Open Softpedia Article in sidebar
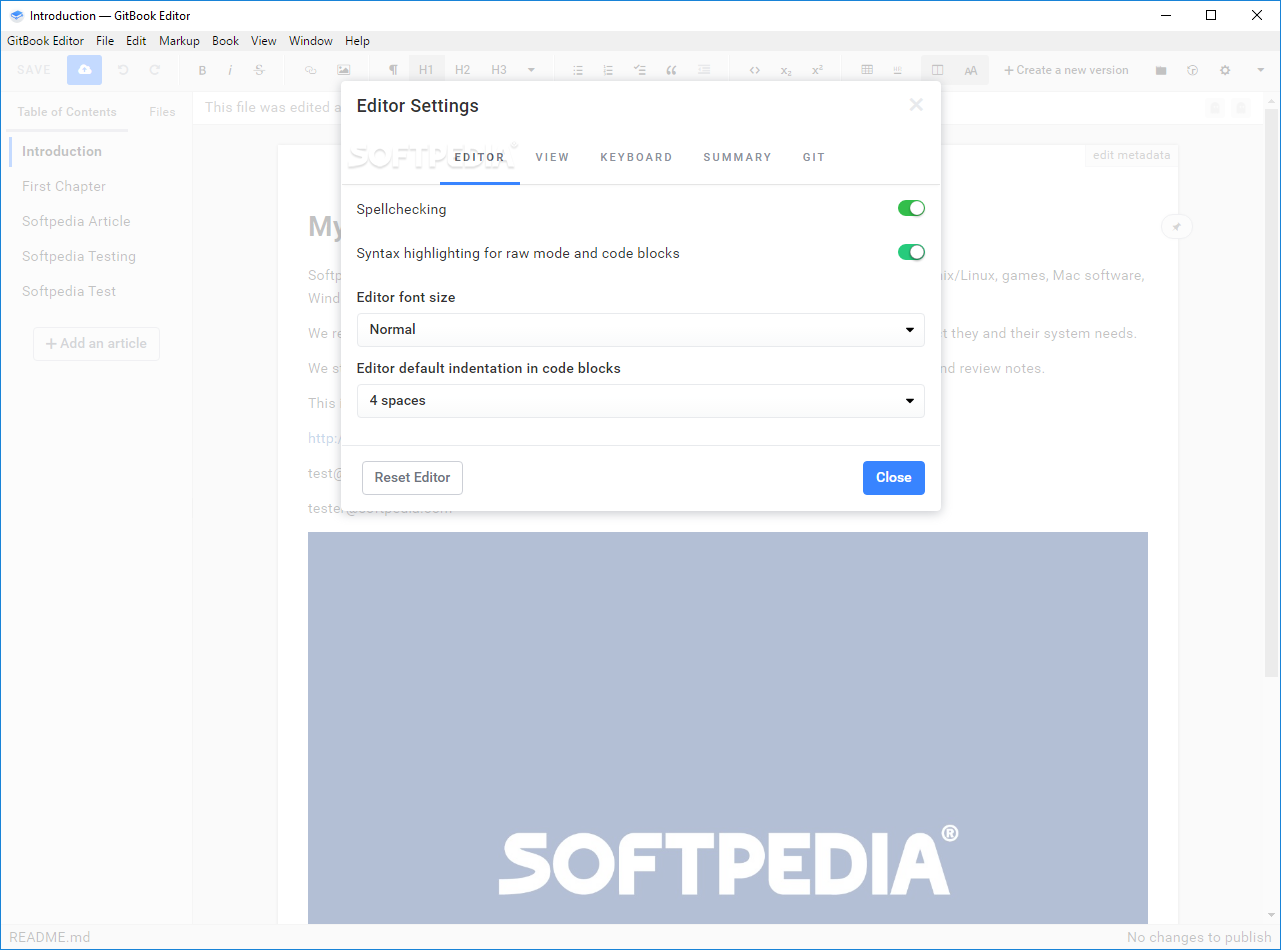The image size is (1281, 950). [x=76, y=222]
